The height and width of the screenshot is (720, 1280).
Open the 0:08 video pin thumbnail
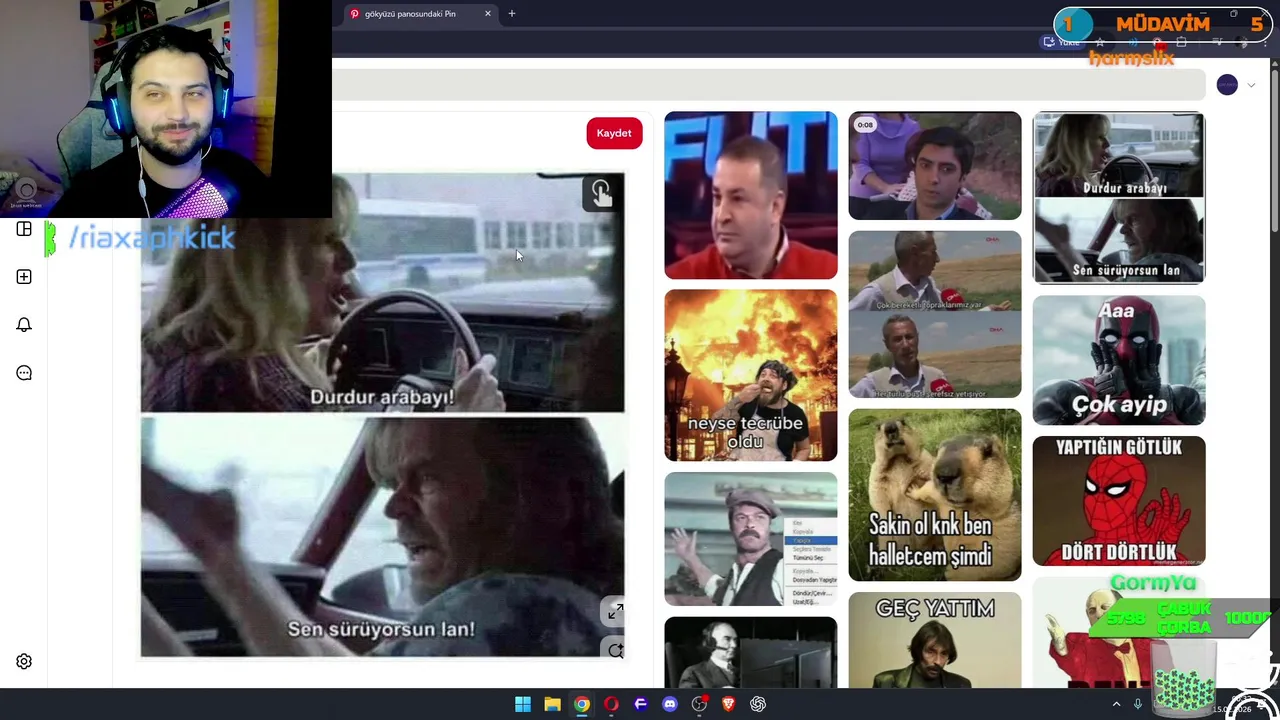(x=935, y=165)
